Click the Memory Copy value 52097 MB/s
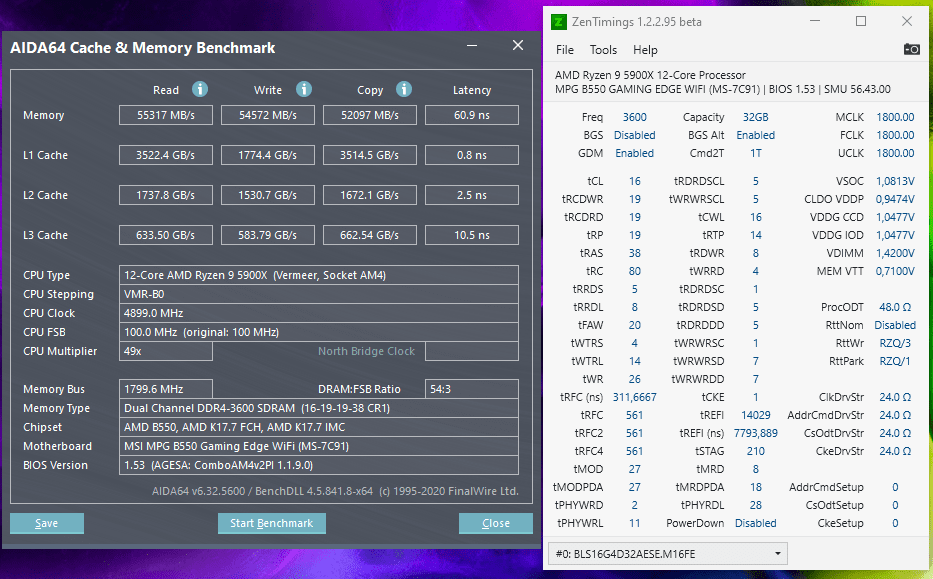Screen dimensions: 933x579 pyautogui.click(x=370, y=115)
